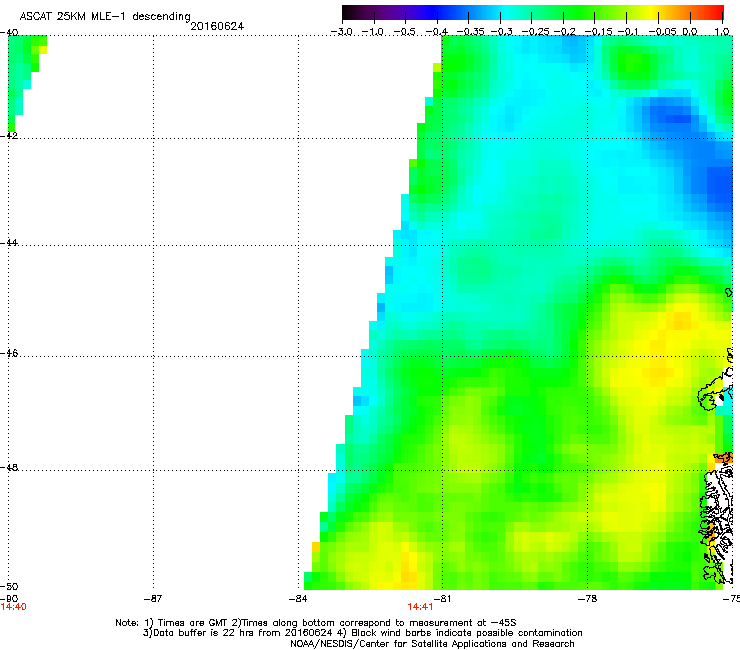Screen dimensions: 740x650
Task: Click the 0.0 colorbar tick label
Action: [x=690, y=32]
